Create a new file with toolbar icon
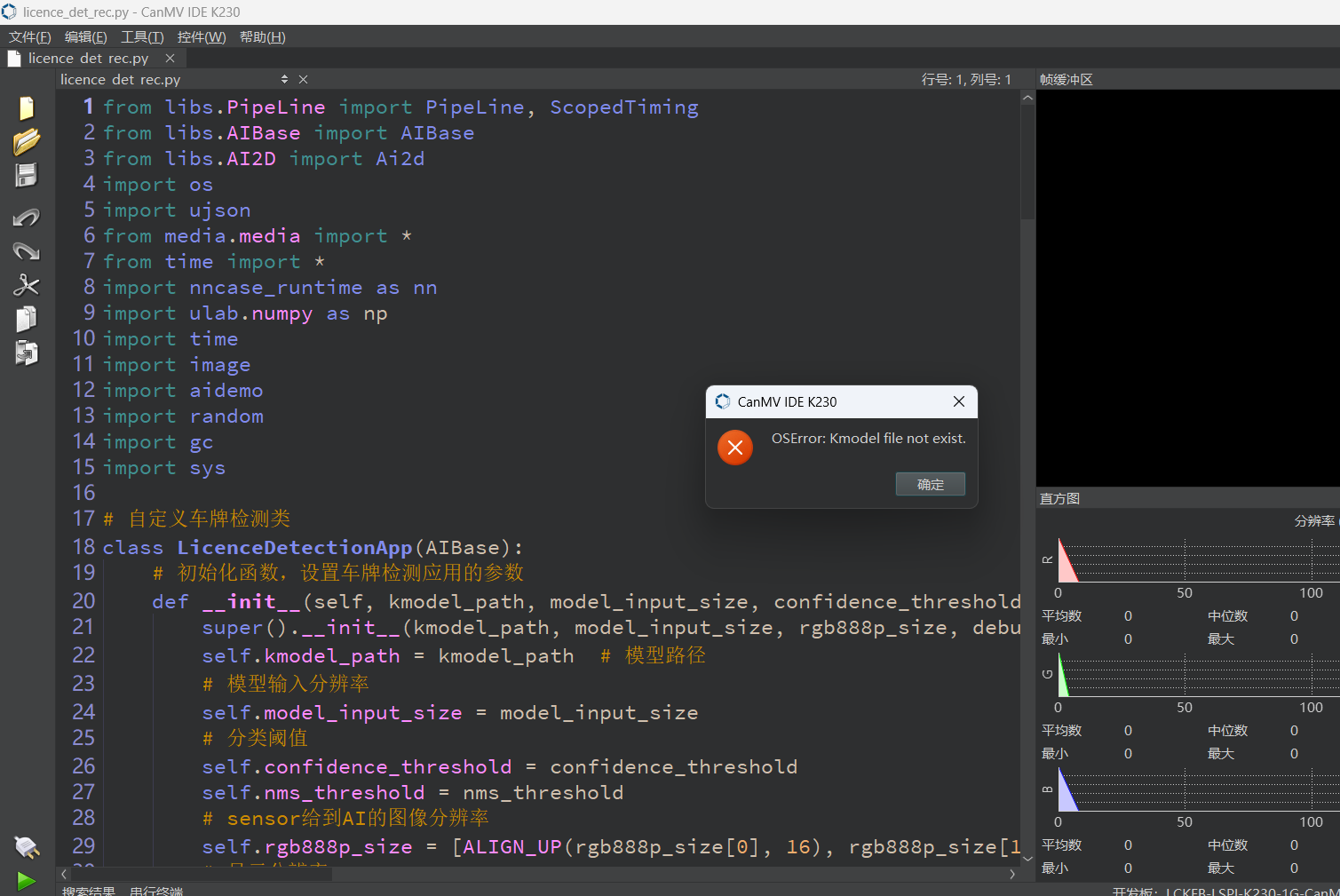 [27, 108]
